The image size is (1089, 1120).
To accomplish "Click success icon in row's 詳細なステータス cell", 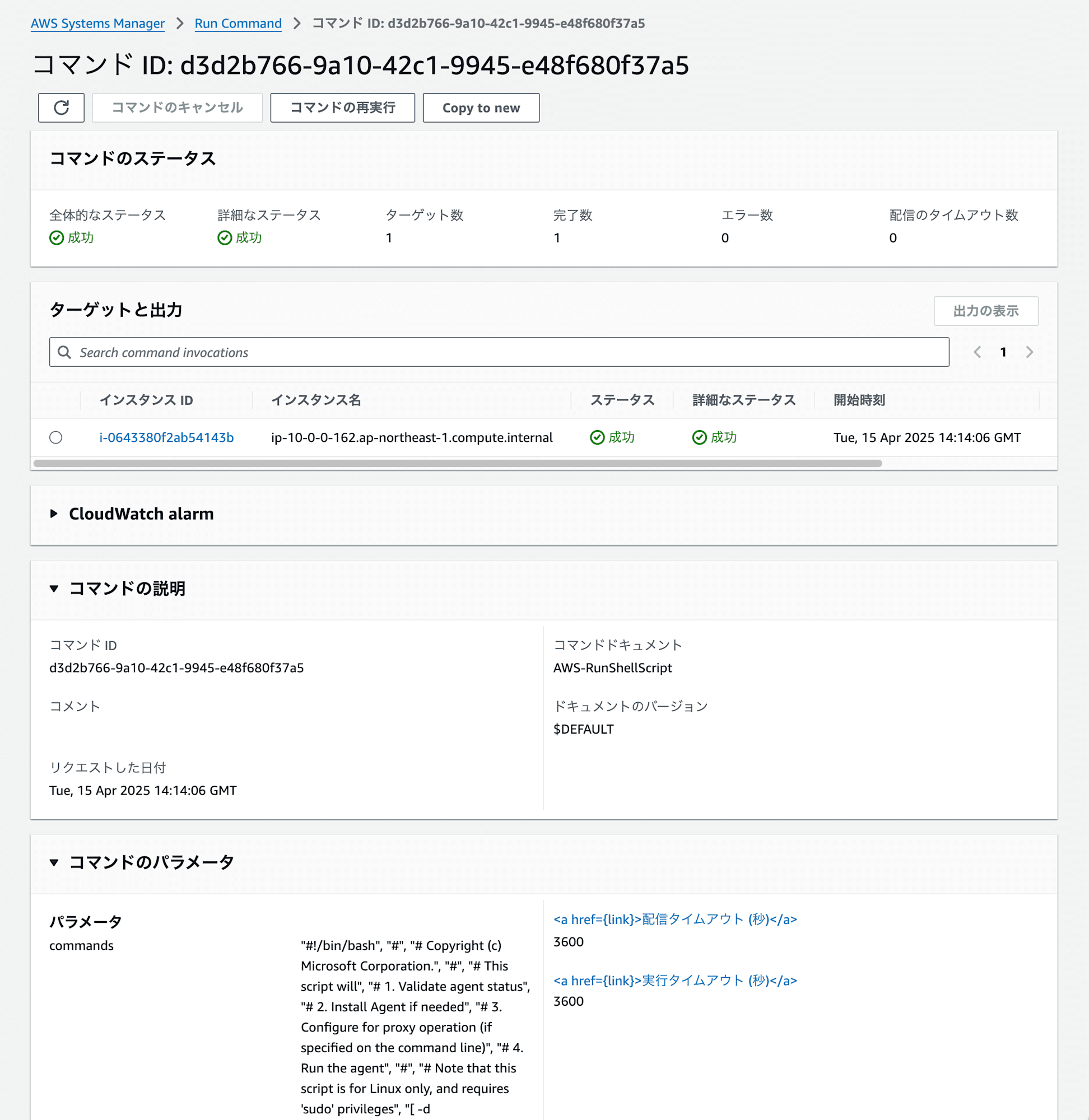I will (x=700, y=437).
